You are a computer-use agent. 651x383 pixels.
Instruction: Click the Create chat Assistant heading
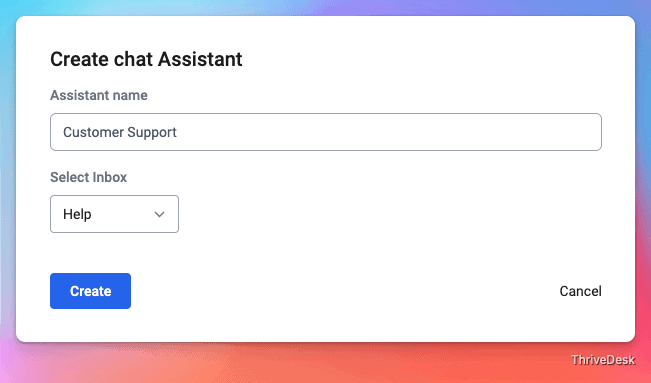coord(146,59)
